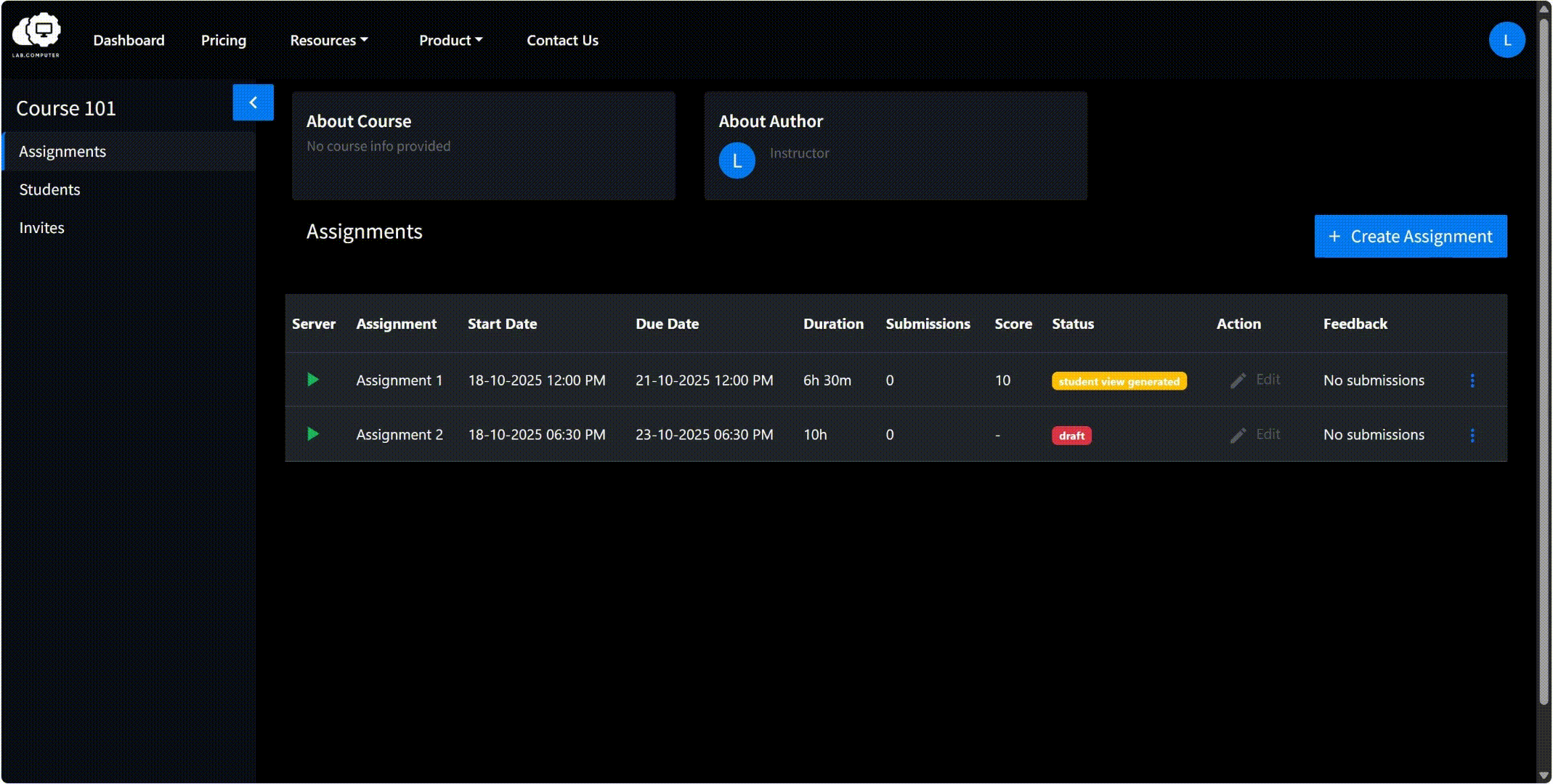Viewport: 1553px width, 784px height.
Task: Click the pencil Edit icon for Assignment 2
Action: point(1238,435)
